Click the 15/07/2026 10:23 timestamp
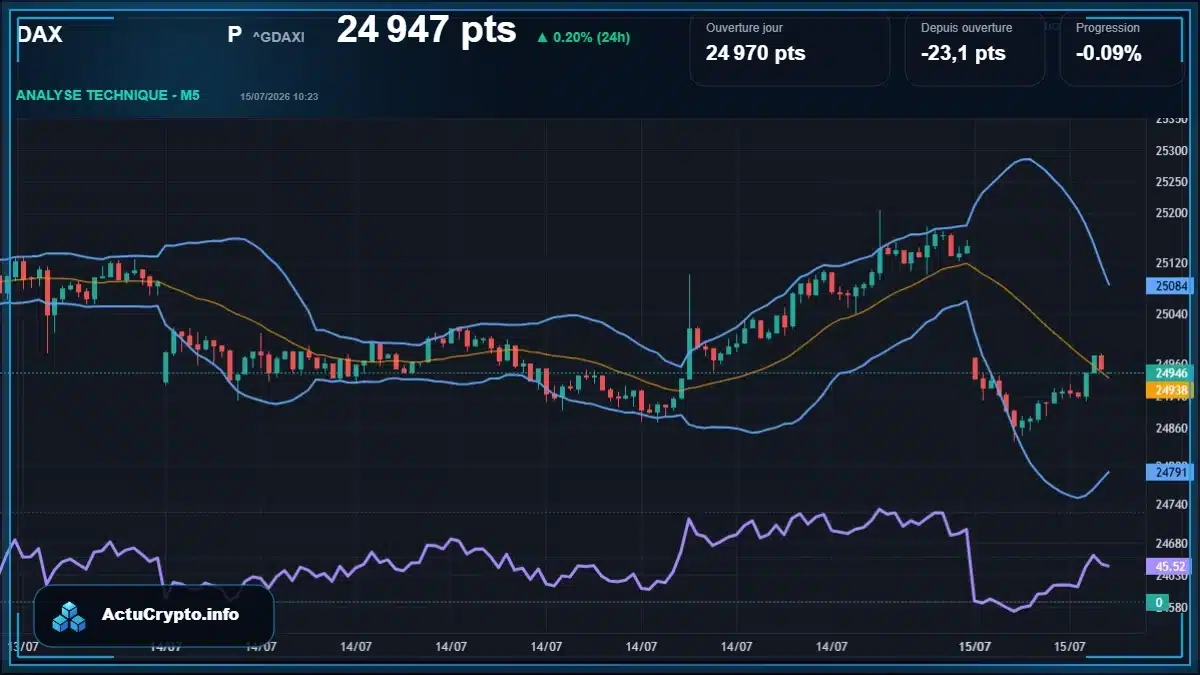 coord(279,96)
